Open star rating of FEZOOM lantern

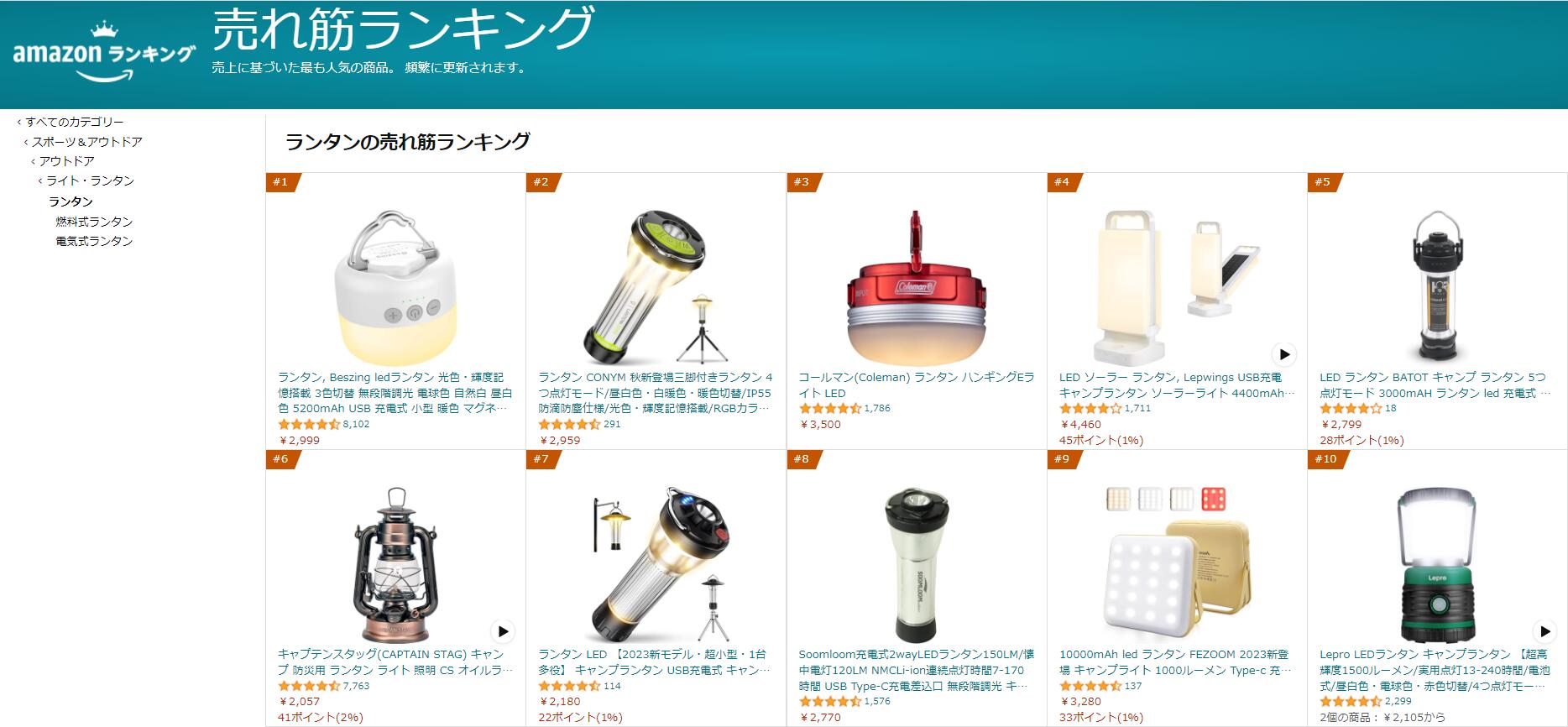[x=1090, y=686]
